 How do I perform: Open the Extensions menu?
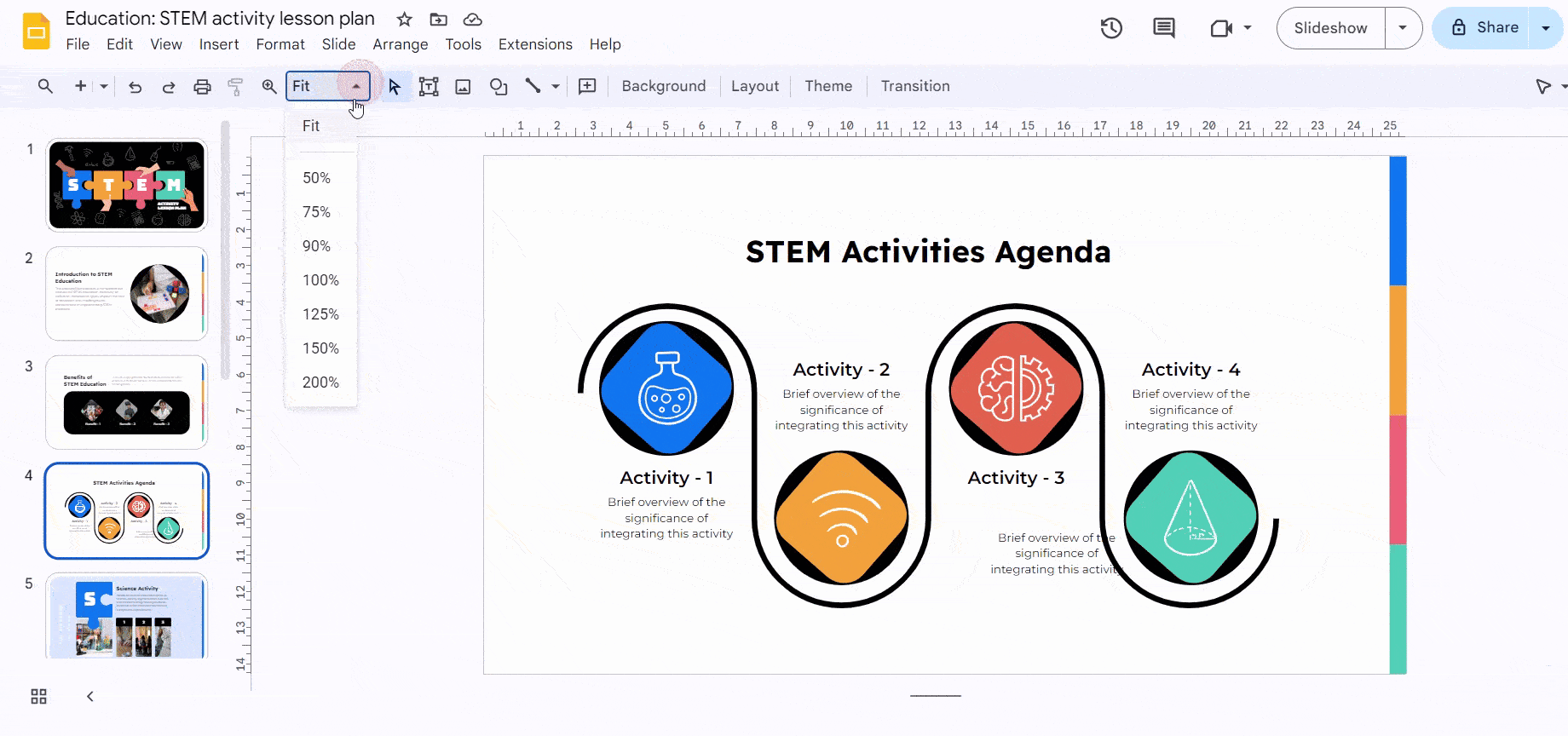tap(535, 44)
